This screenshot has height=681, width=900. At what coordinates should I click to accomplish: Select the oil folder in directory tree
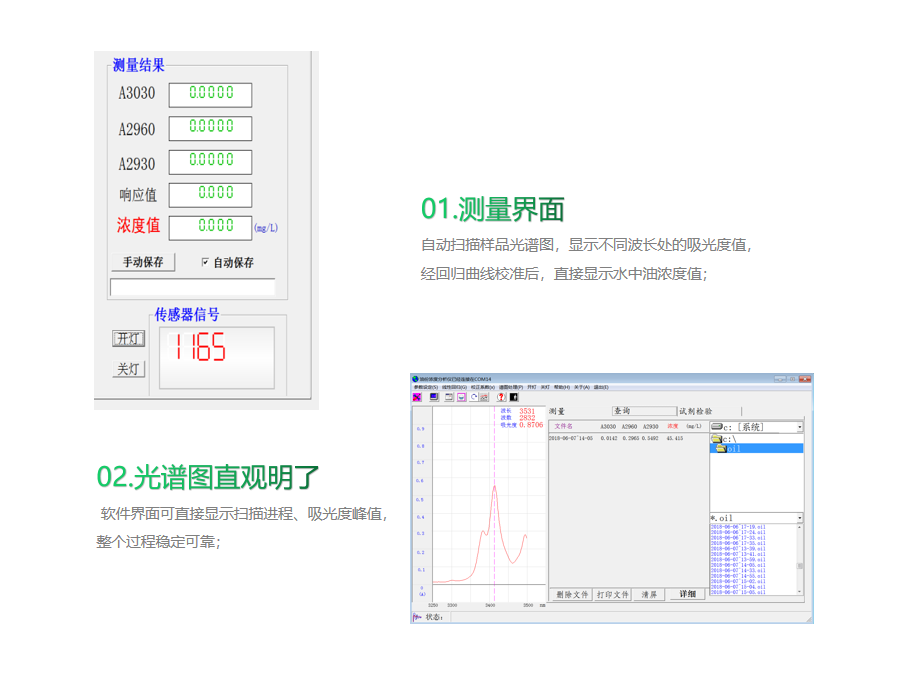[x=721, y=449]
